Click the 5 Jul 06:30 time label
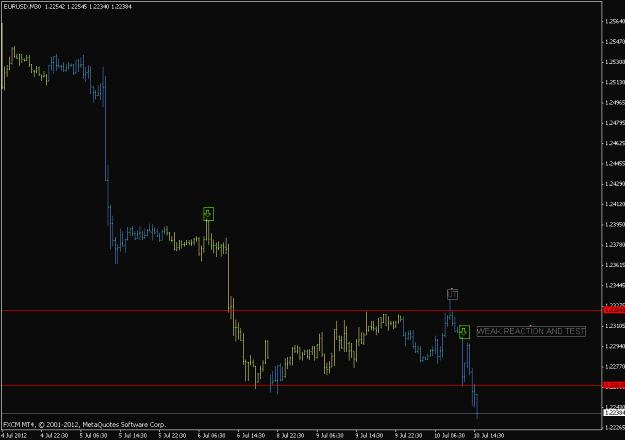Screen dimensions: 625x440 tap(93, 436)
